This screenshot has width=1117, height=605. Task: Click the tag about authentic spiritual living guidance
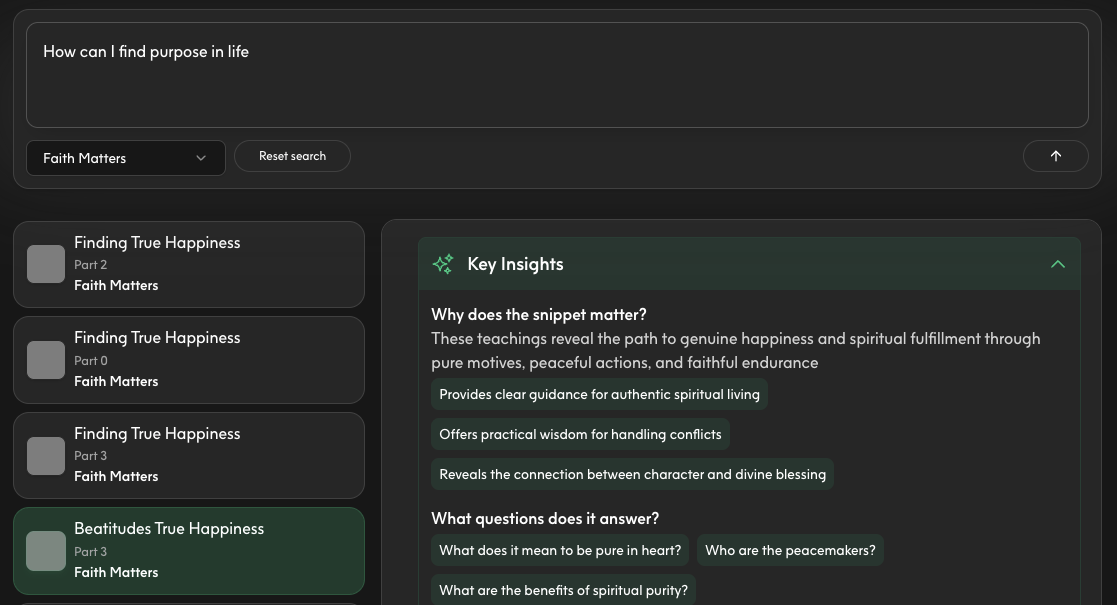click(599, 394)
